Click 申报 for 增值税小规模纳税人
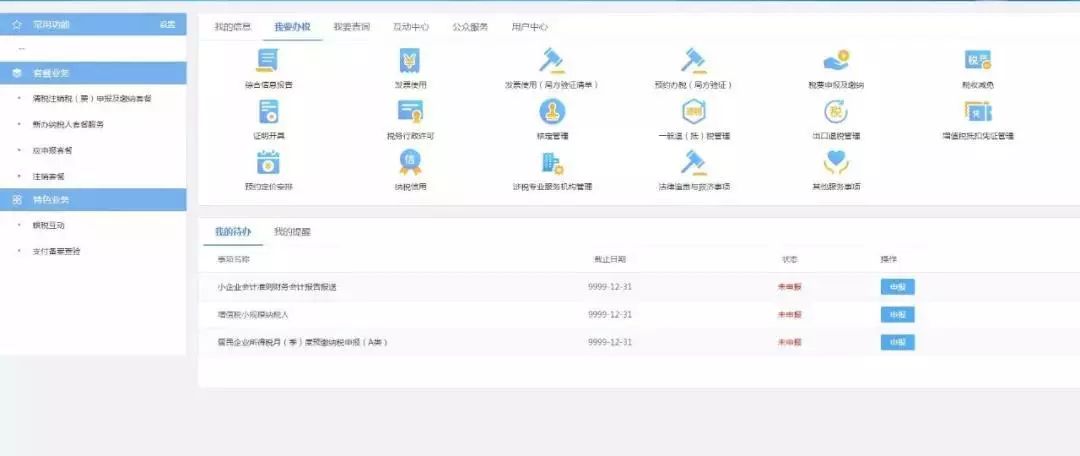This screenshot has width=1080, height=456. (897, 315)
